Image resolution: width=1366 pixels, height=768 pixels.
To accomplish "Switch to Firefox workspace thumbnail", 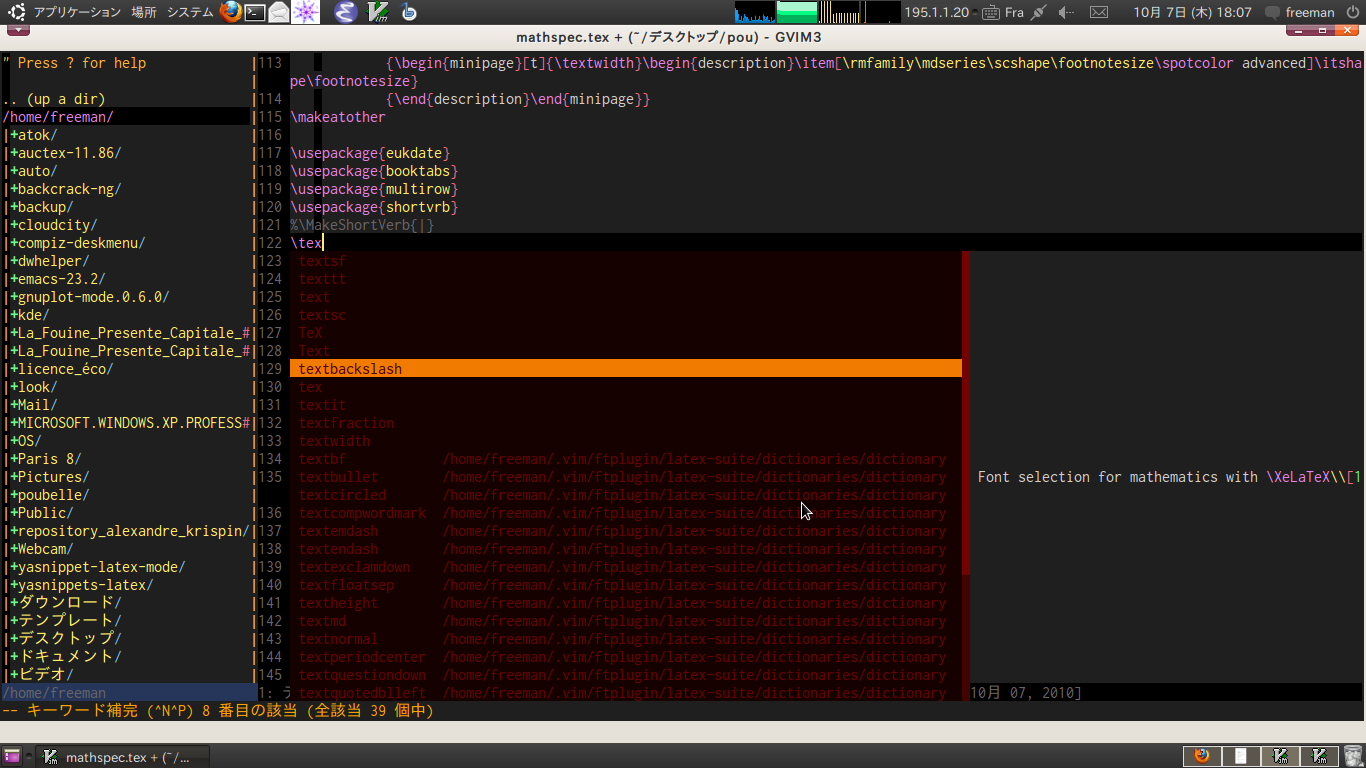I will [1203, 756].
